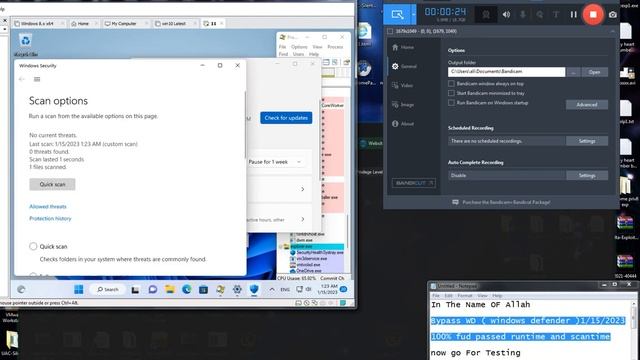Screen dimensions: 640x360
Task: Open Windows Security shield on VM taskbar
Action: 254,289
